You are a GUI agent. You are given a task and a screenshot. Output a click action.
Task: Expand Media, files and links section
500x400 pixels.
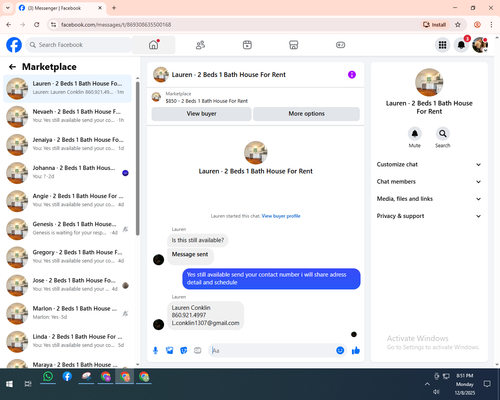429,199
